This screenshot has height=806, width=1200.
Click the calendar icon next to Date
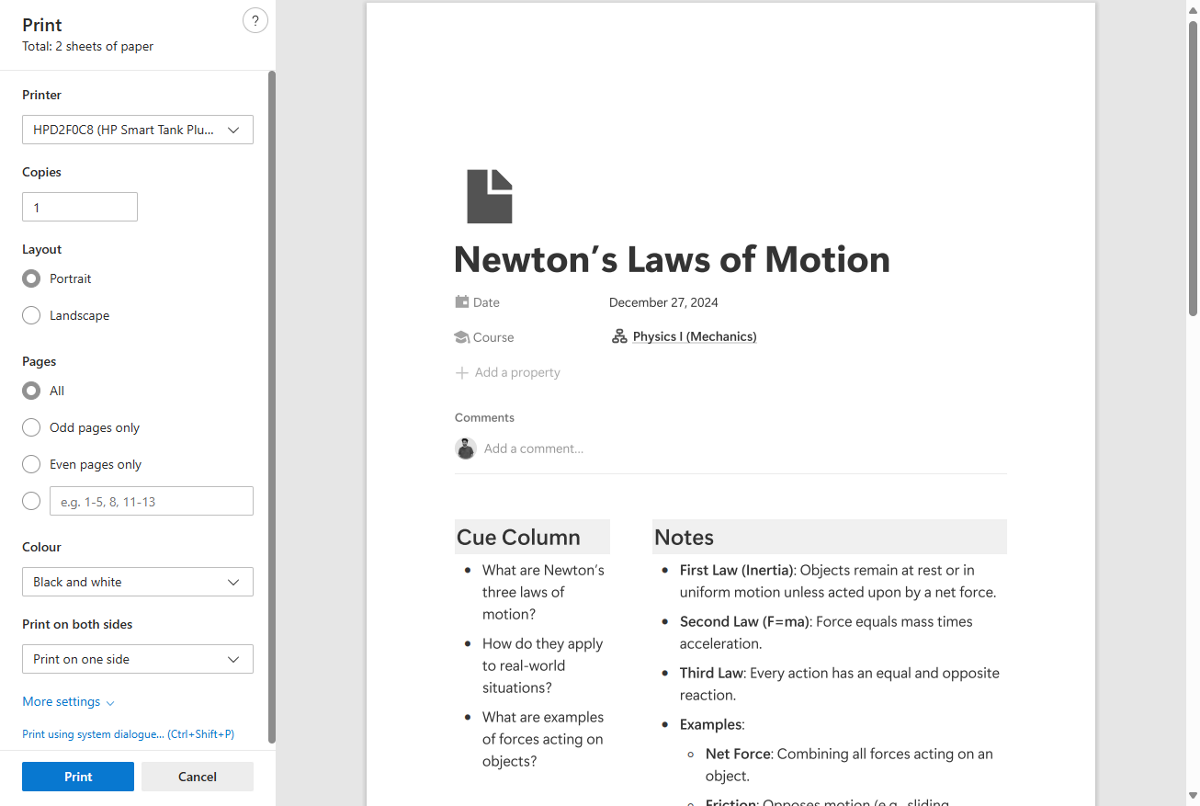tap(462, 302)
